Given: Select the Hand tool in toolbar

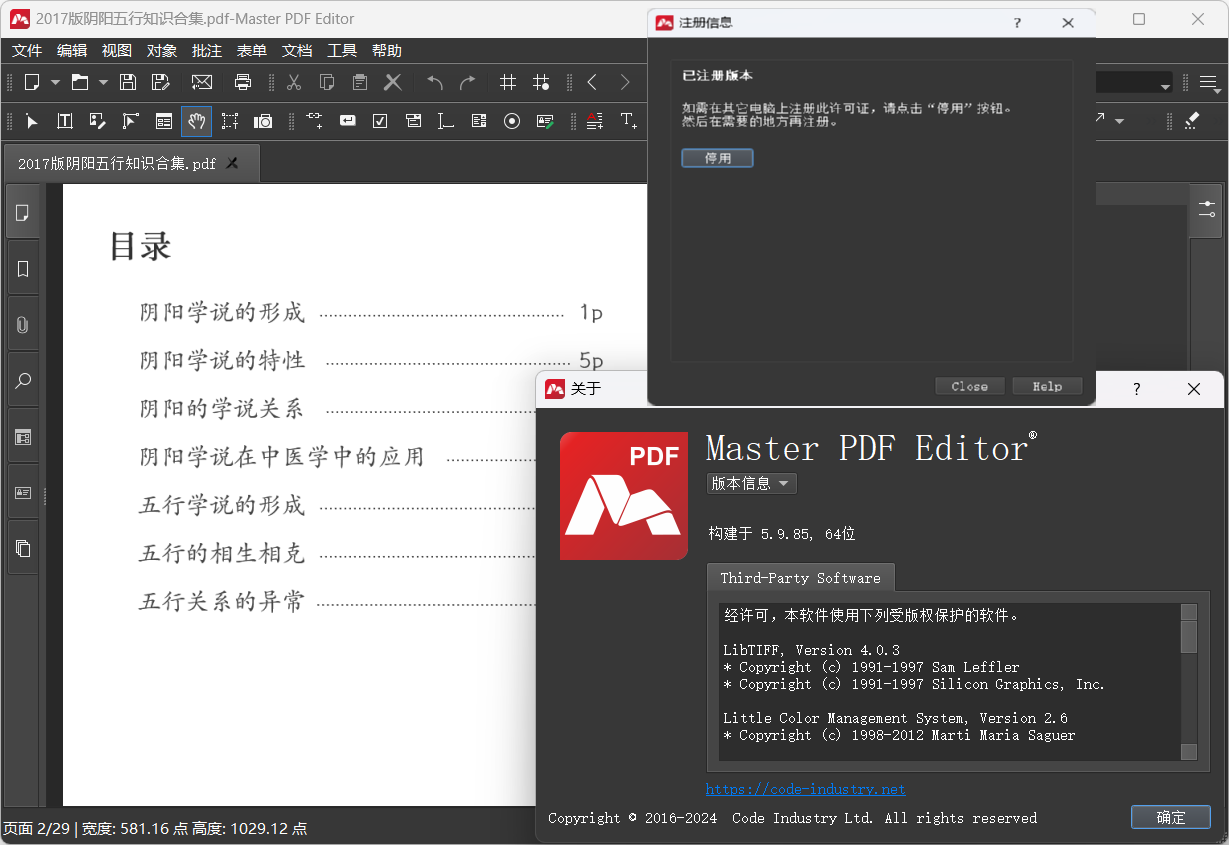Looking at the screenshot, I should click(196, 121).
